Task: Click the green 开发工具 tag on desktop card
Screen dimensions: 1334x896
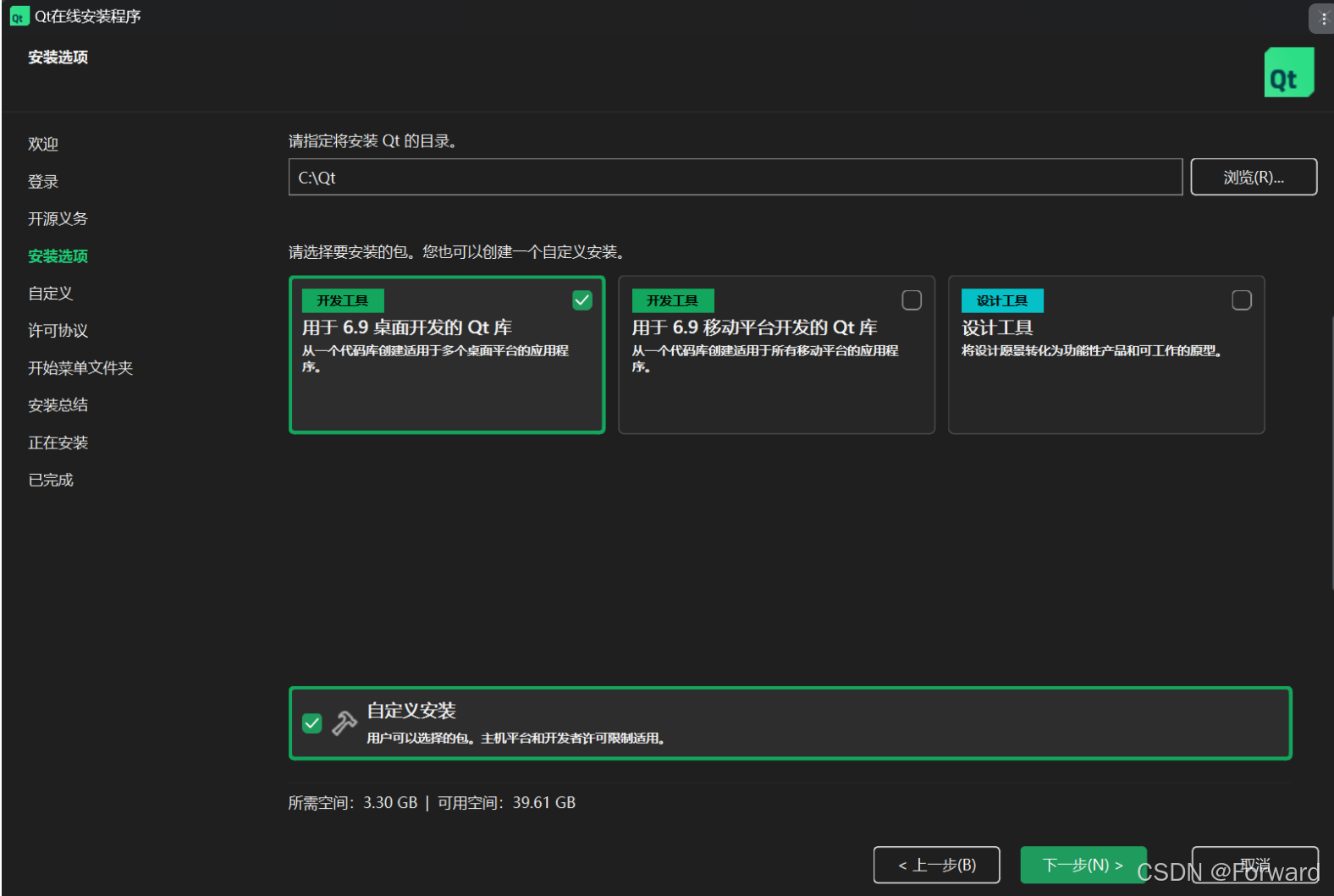Action: pyautogui.click(x=343, y=300)
